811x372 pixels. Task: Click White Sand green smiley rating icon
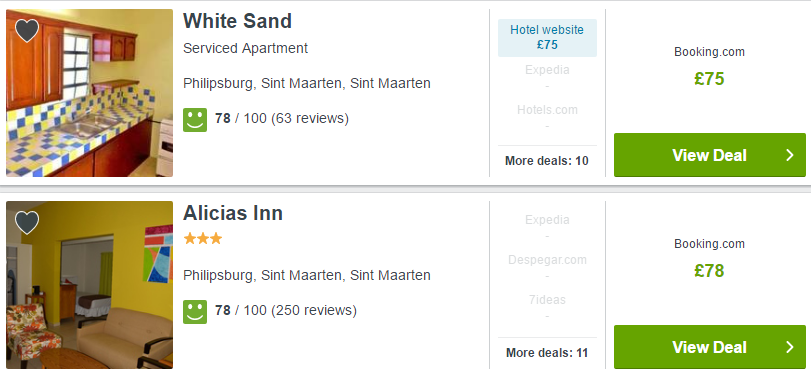point(195,120)
